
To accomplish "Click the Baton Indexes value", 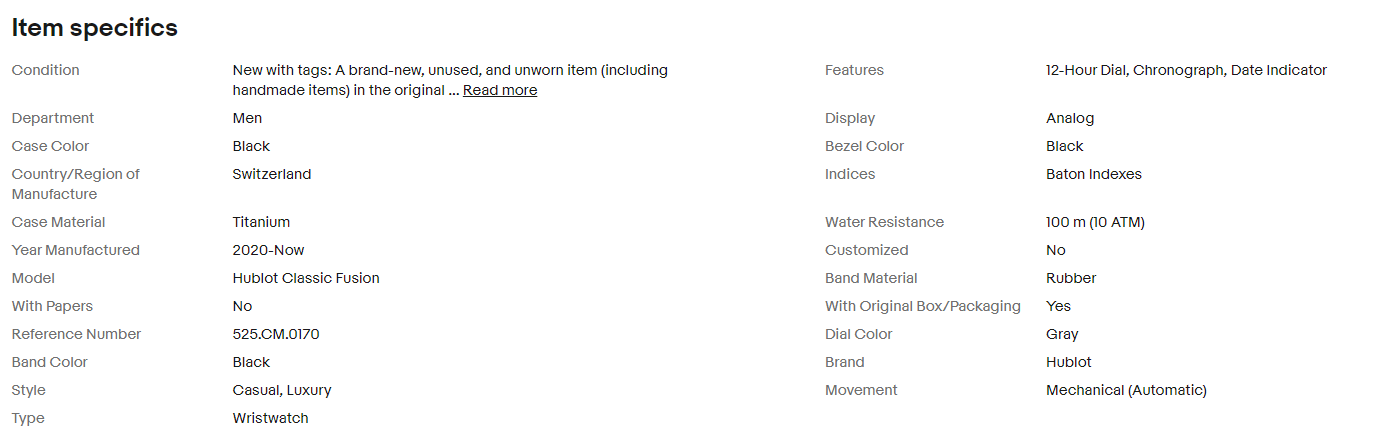I will point(1094,174).
